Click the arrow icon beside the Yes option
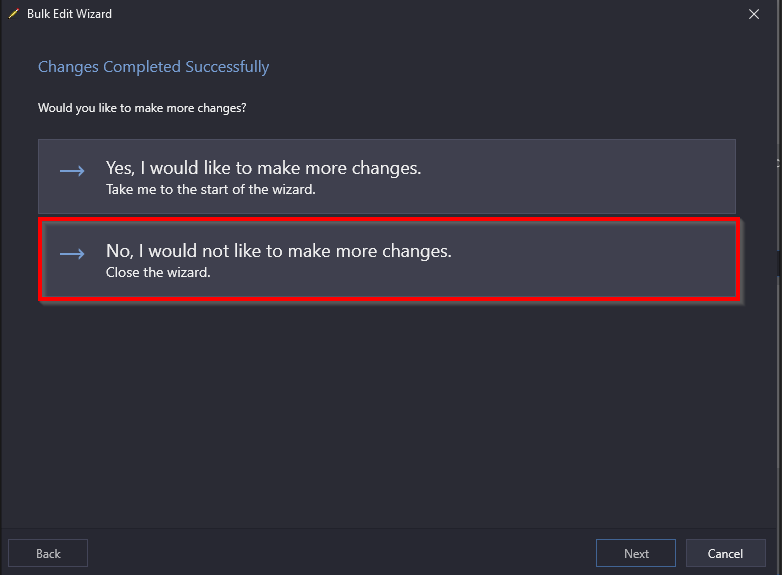 (72, 171)
